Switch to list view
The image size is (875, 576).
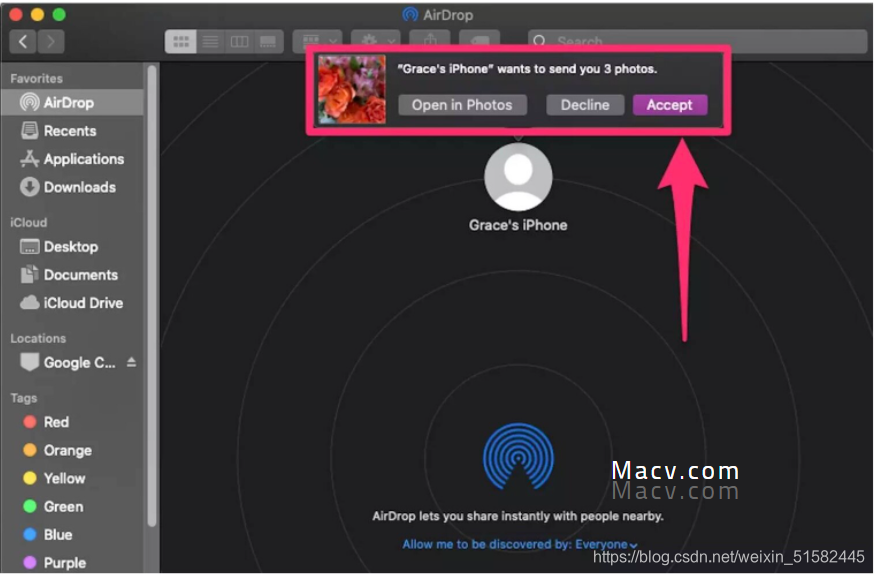tap(210, 41)
